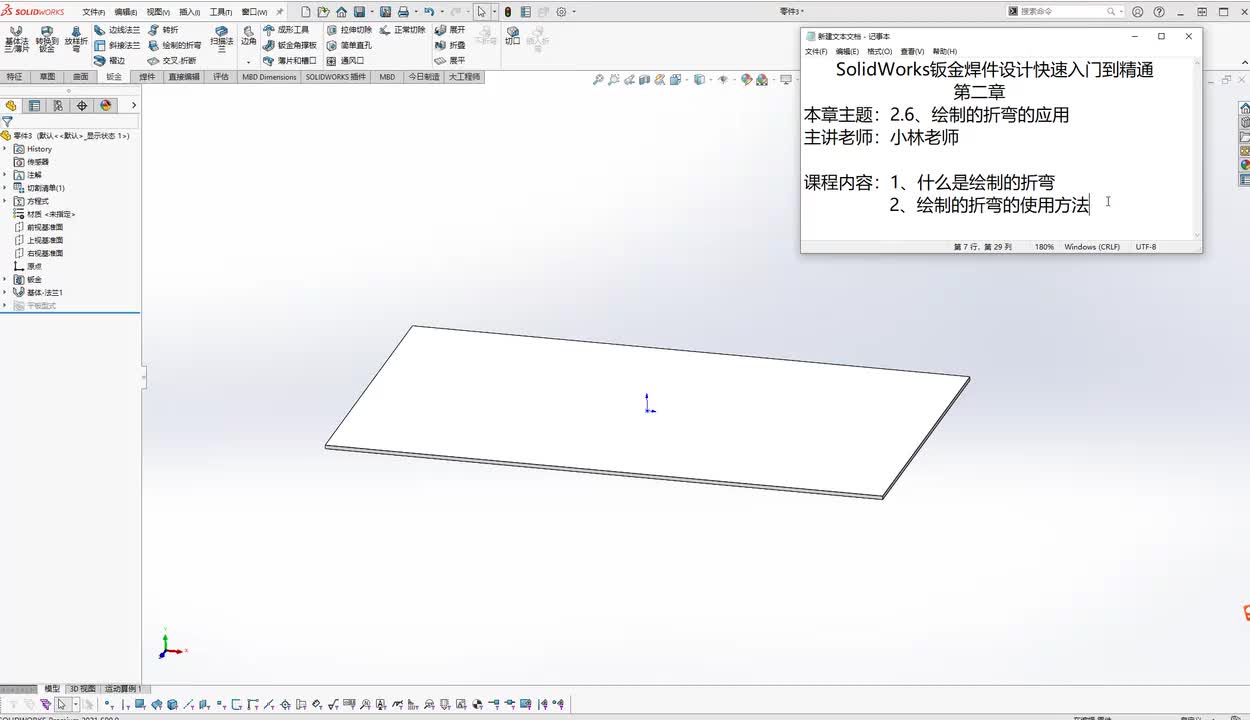Screen dimensions: 1250x720
Task: Click the rebuild traffic light icon
Action: click(508, 12)
